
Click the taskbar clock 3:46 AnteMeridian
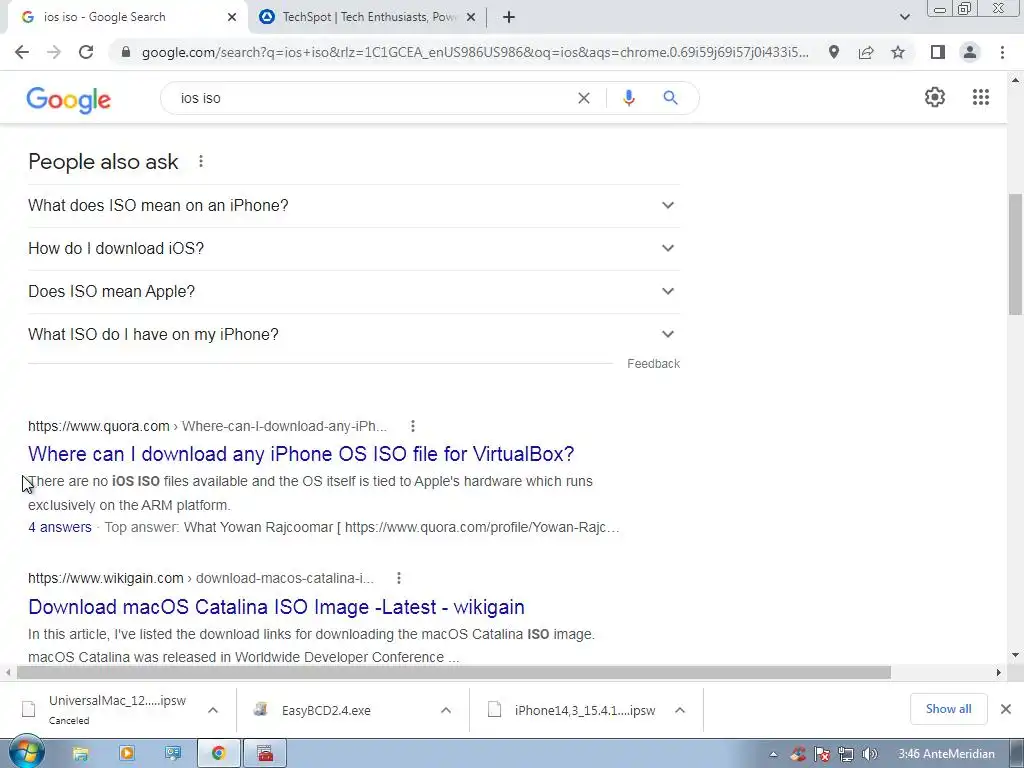[946, 754]
